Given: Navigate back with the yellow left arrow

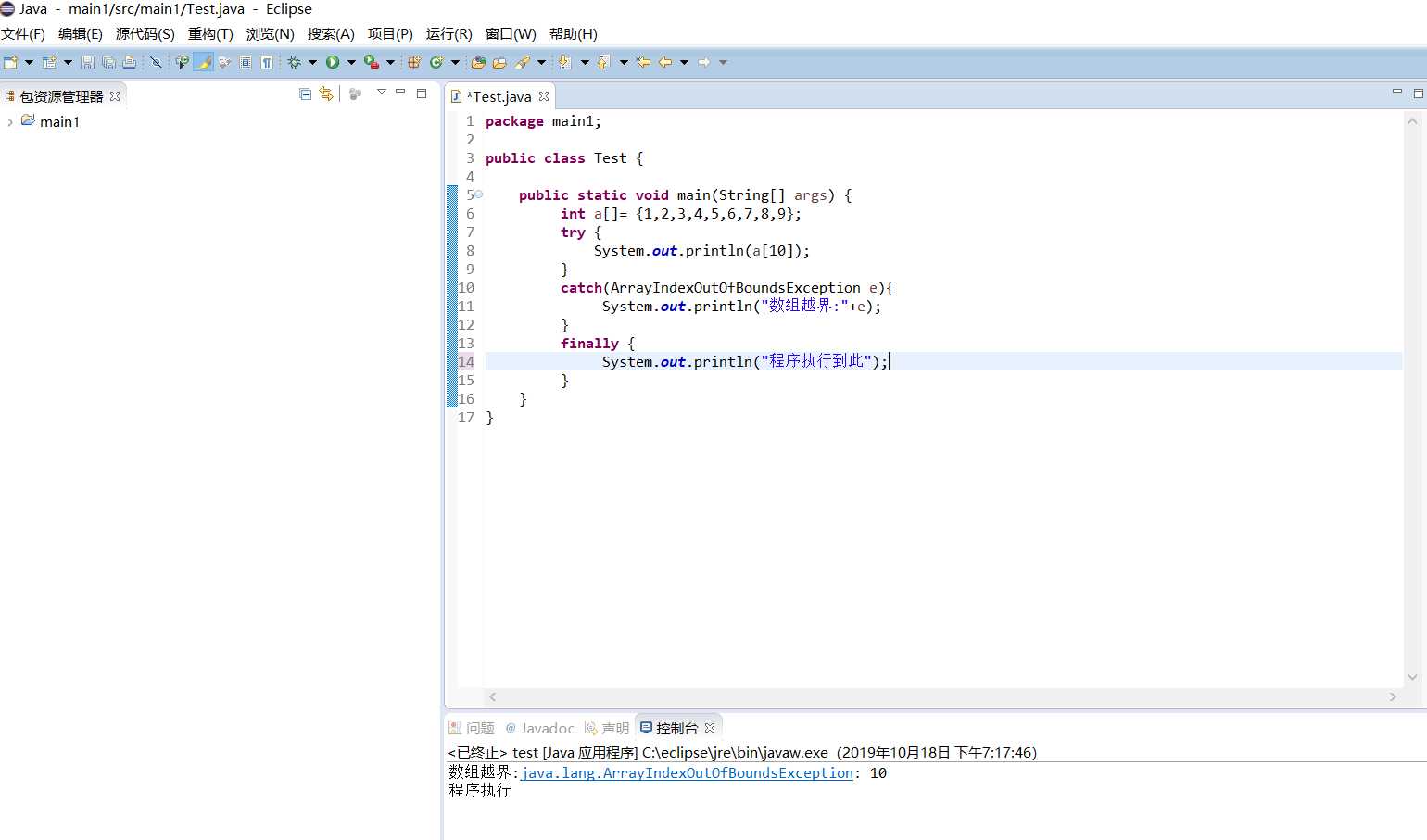Looking at the screenshot, I should click(x=665, y=62).
